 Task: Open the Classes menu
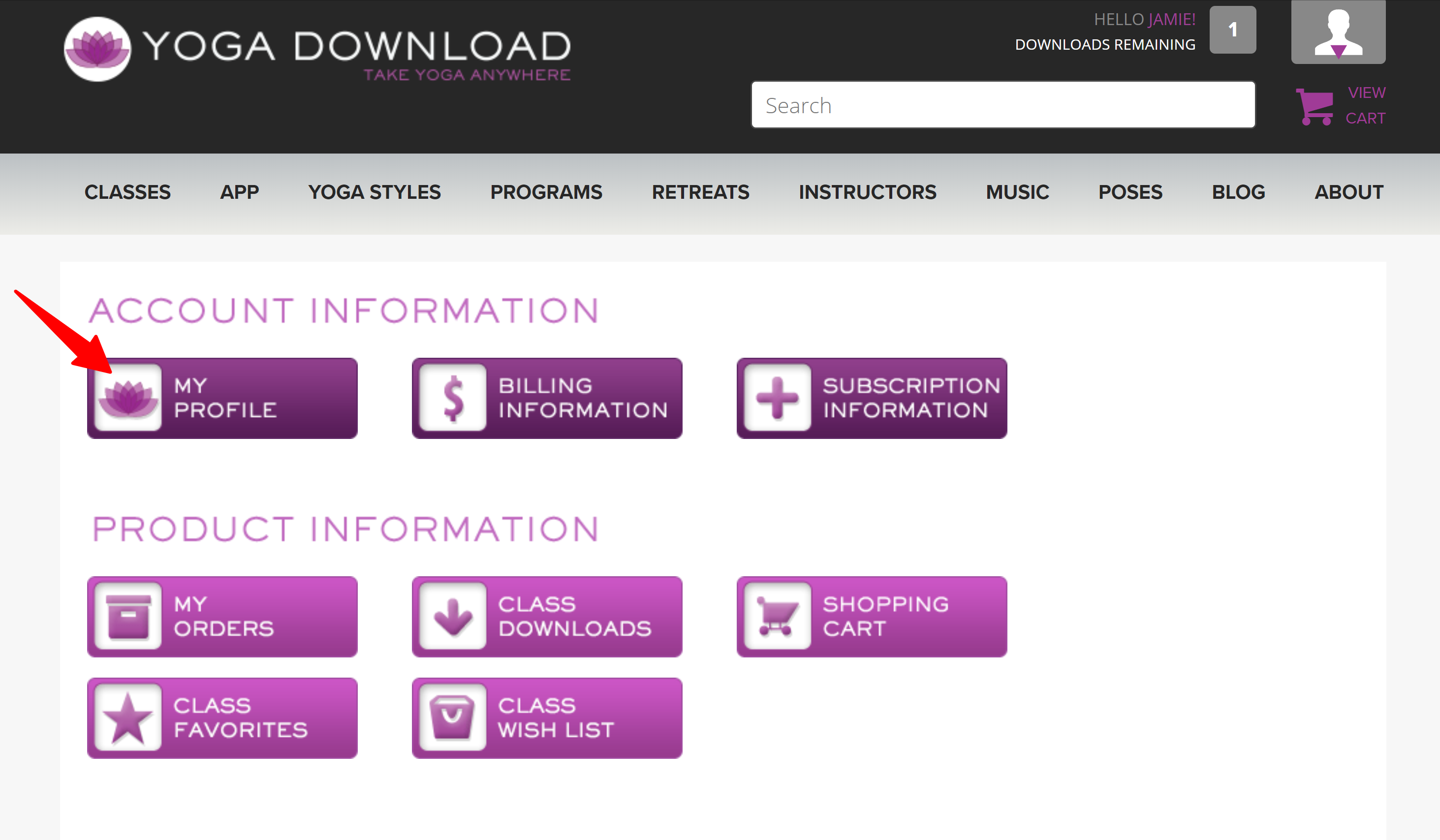click(x=127, y=192)
